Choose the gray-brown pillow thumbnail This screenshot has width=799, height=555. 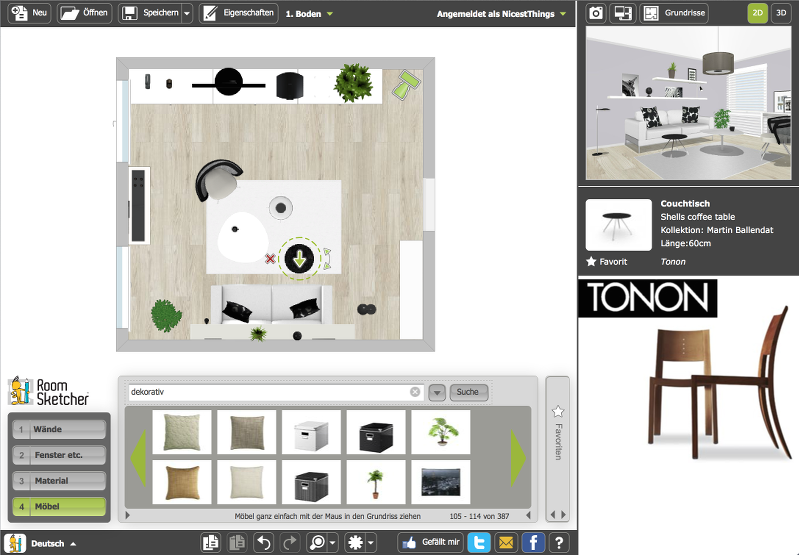247,432
